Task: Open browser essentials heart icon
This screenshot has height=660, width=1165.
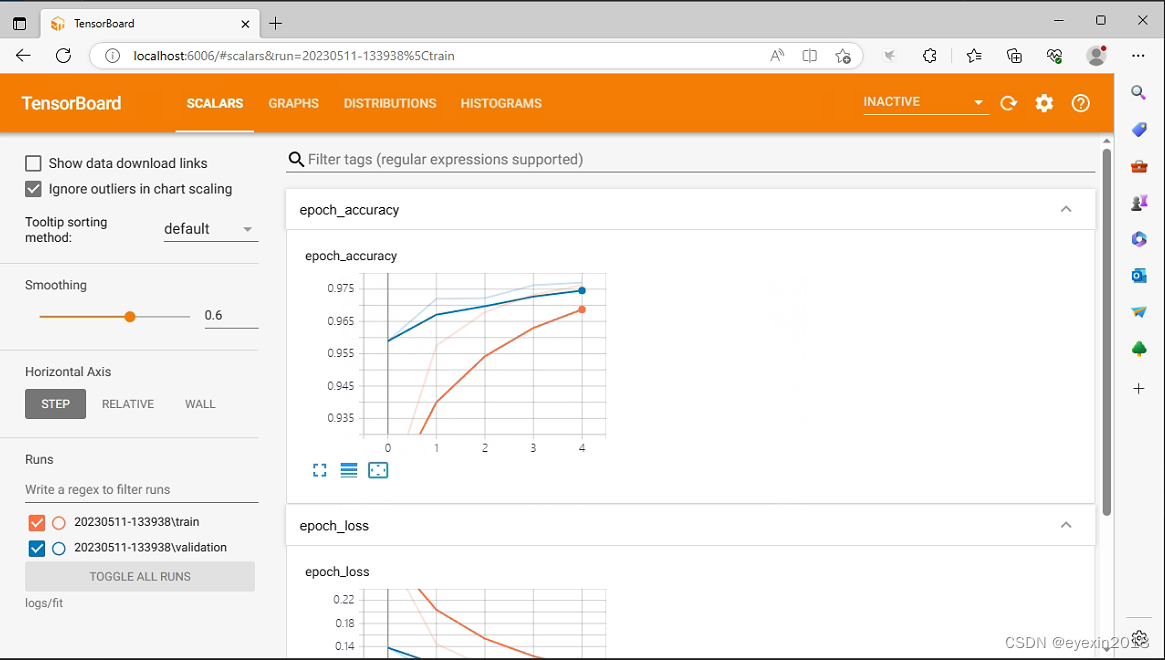Action: click(1054, 56)
